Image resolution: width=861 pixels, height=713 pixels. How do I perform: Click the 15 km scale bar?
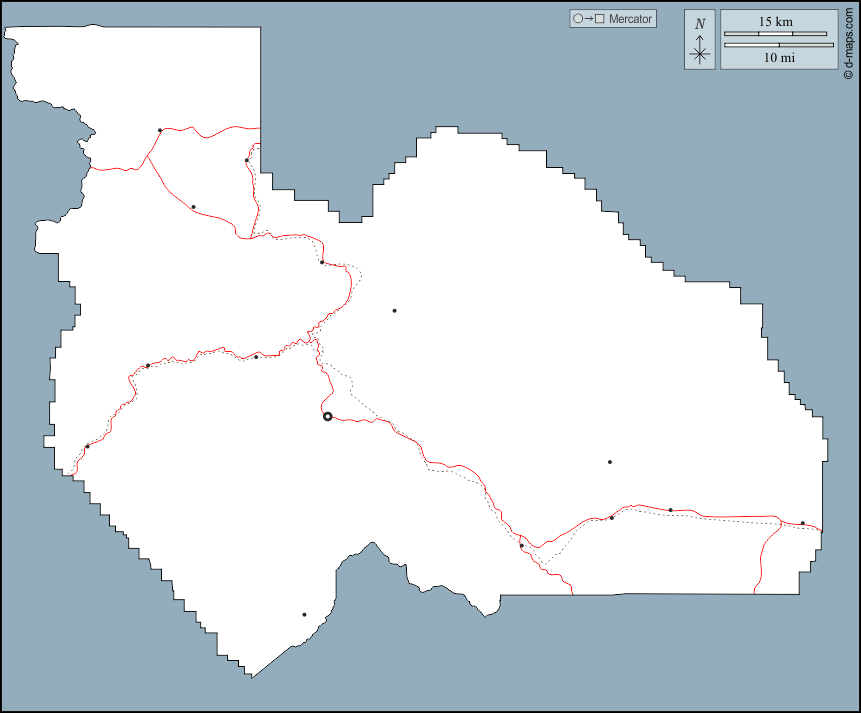point(775,34)
